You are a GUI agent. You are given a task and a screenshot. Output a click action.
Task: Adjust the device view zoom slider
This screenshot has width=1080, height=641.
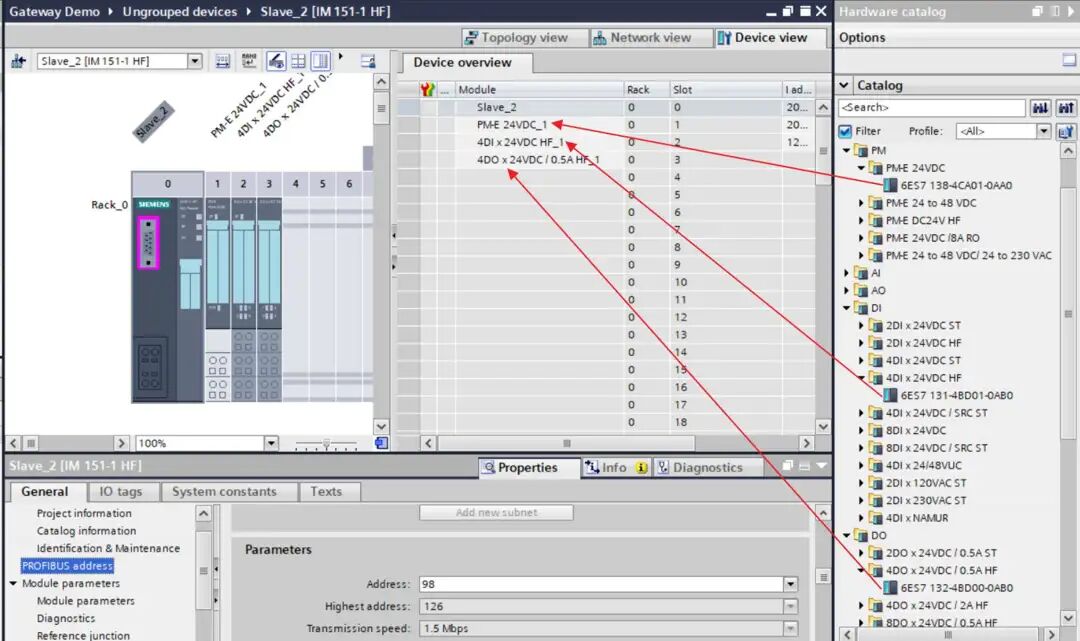[x=327, y=443]
